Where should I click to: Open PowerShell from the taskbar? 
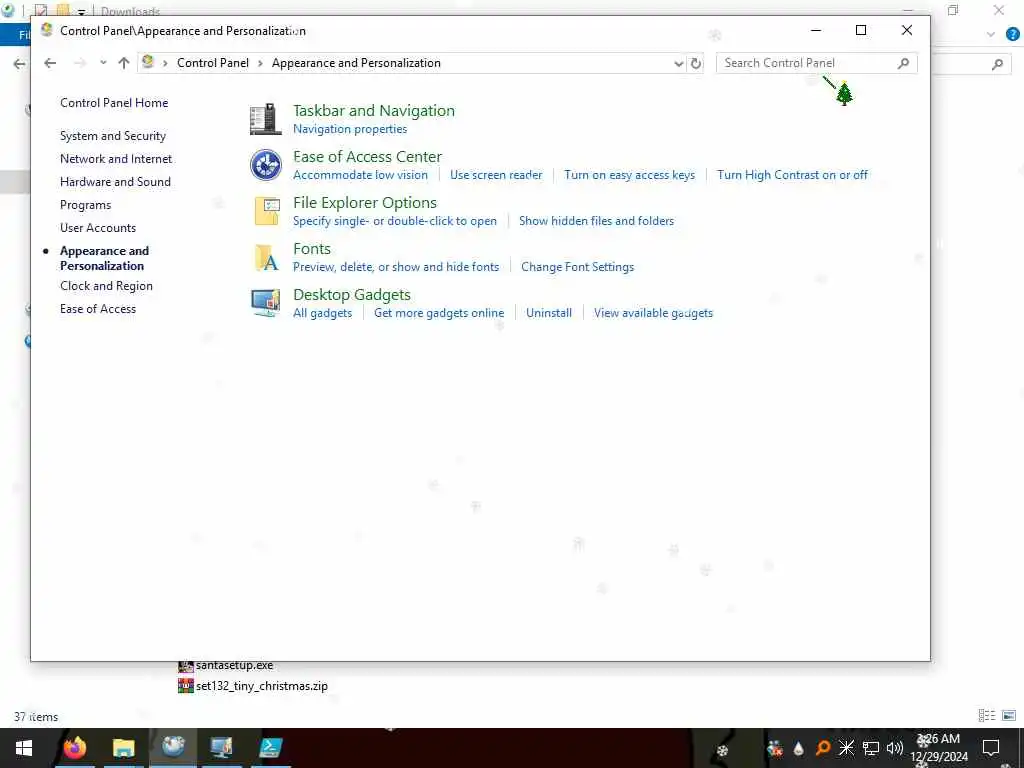click(x=270, y=748)
